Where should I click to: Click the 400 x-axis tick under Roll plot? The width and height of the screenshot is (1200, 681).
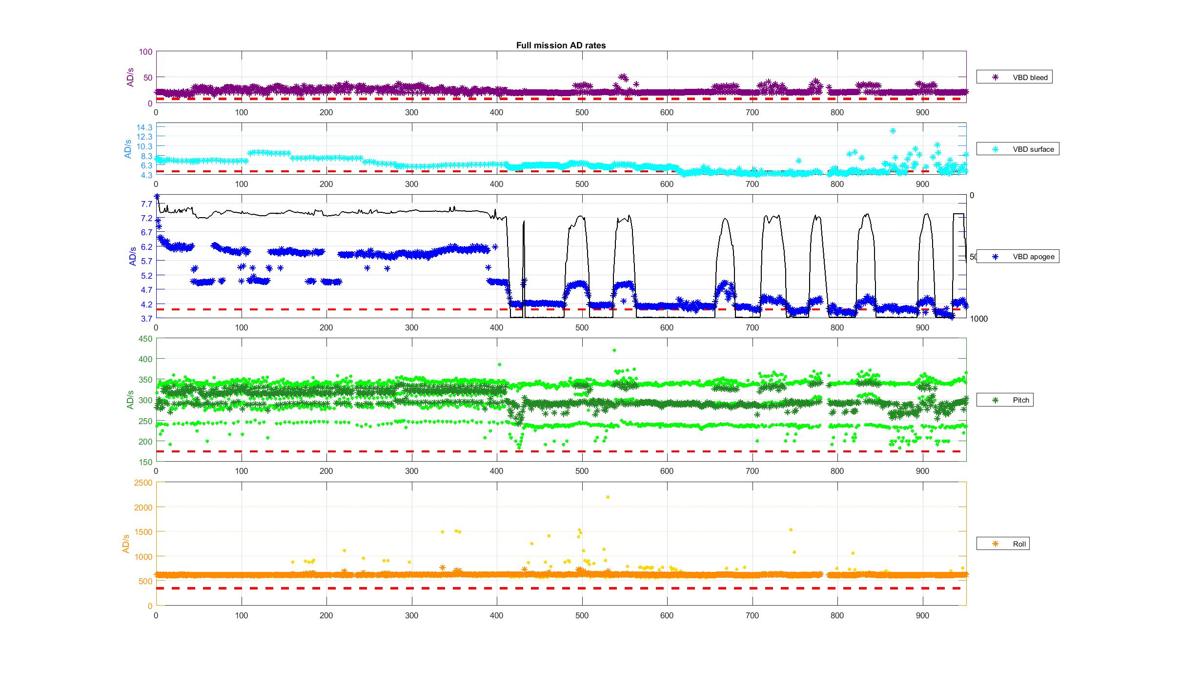(497, 614)
